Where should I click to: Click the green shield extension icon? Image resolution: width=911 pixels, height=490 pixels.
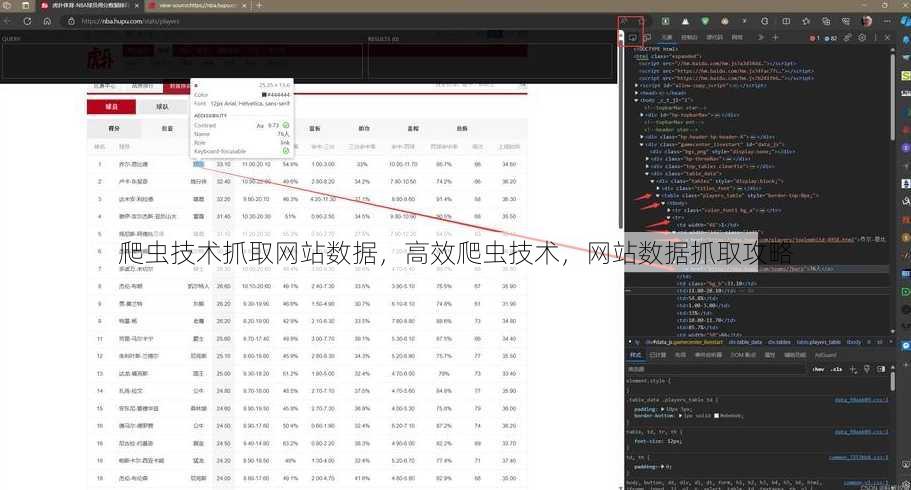(705, 21)
